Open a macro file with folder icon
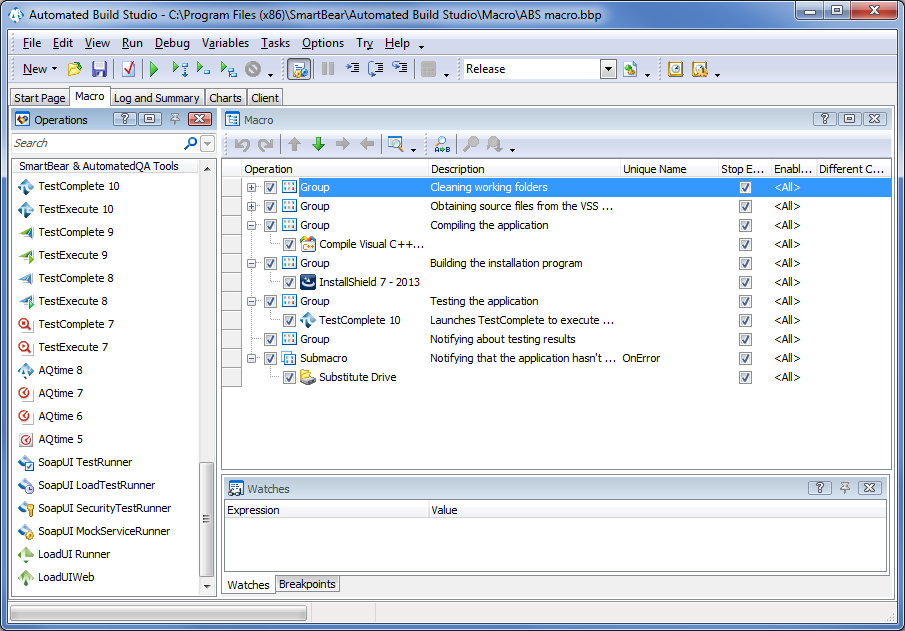This screenshot has width=905, height=631. point(74,69)
